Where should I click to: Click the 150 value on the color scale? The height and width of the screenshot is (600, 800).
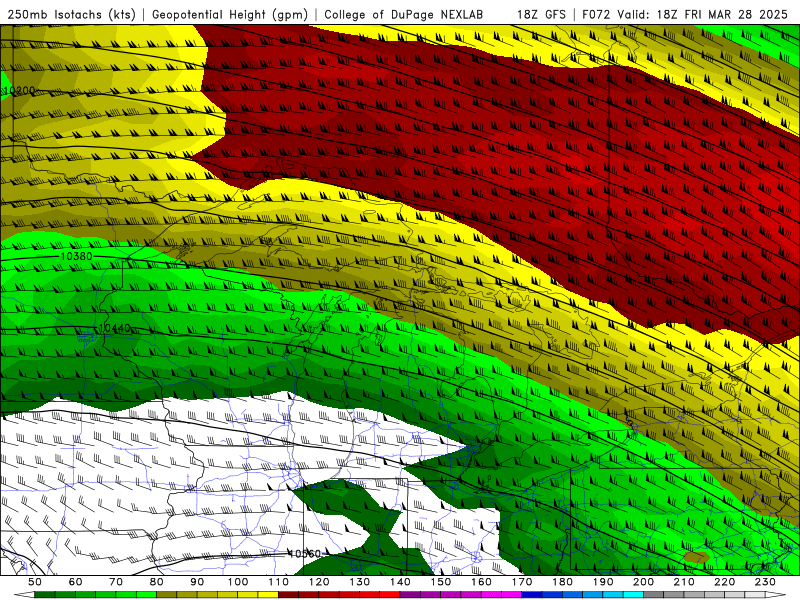(441, 582)
